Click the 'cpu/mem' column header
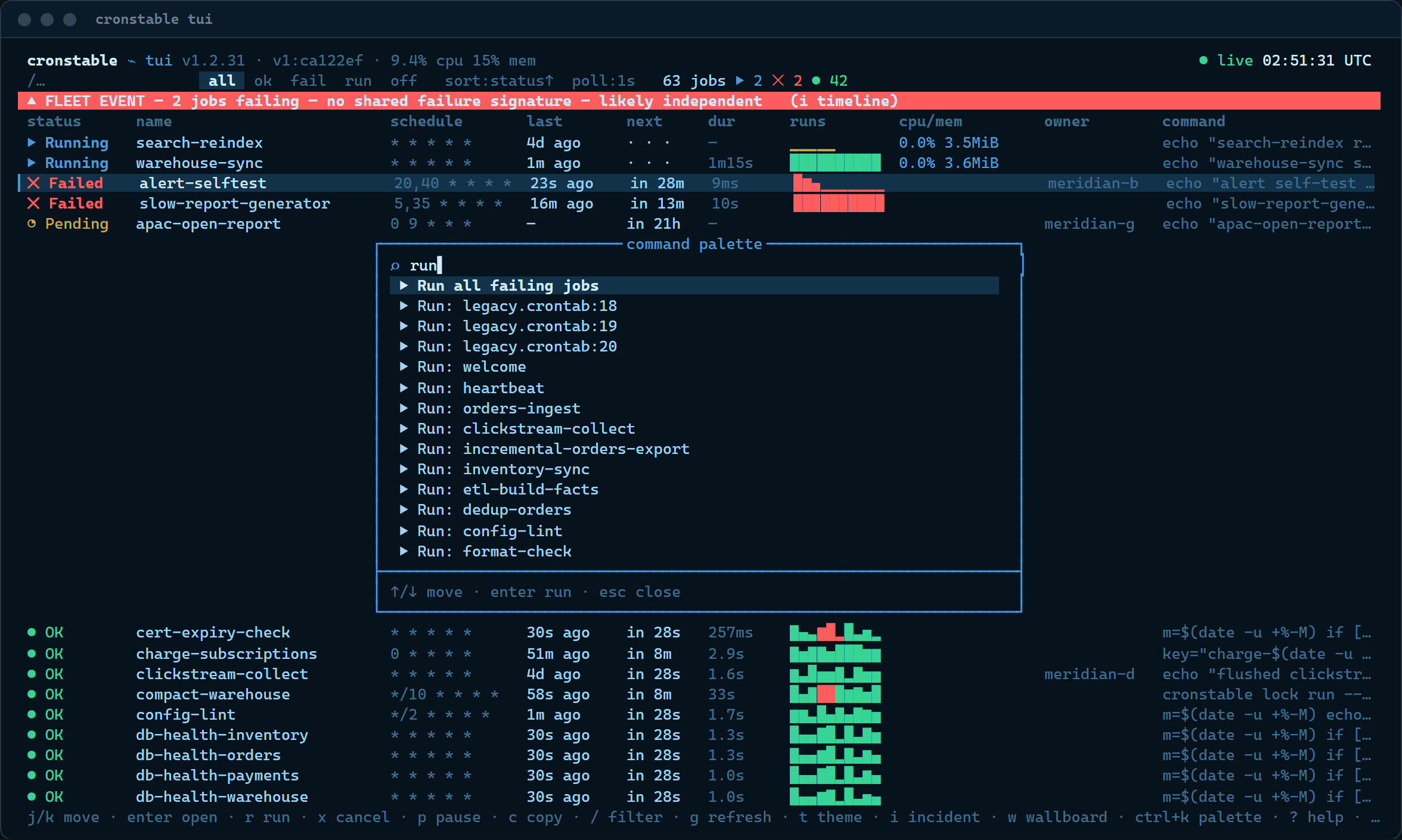Screen dimensions: 1402x840 click(930, 122)
